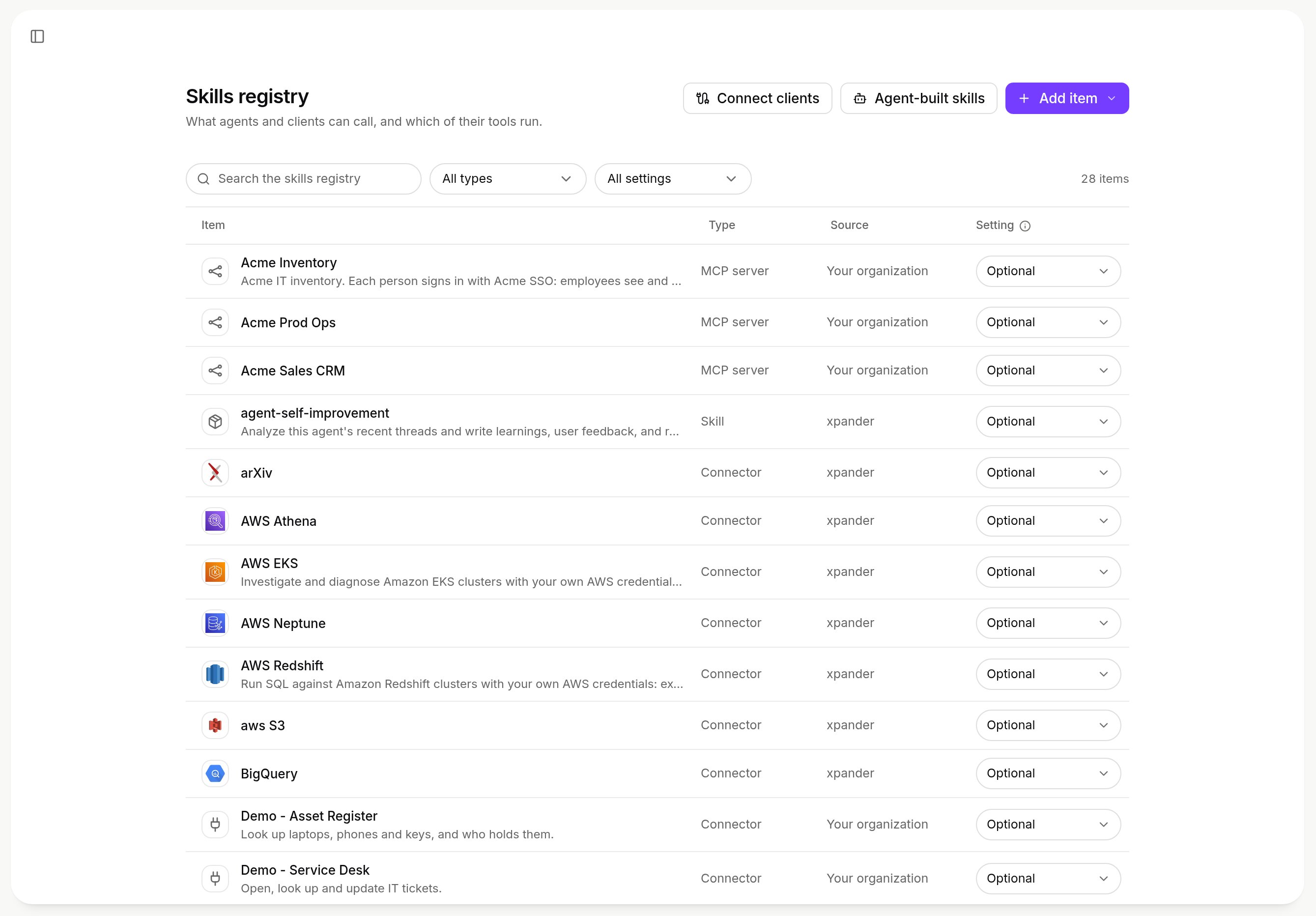The image size is (1316, 916).
Task: Click the Demo - Service Desk plug icon
Action: tap(215, 878)
